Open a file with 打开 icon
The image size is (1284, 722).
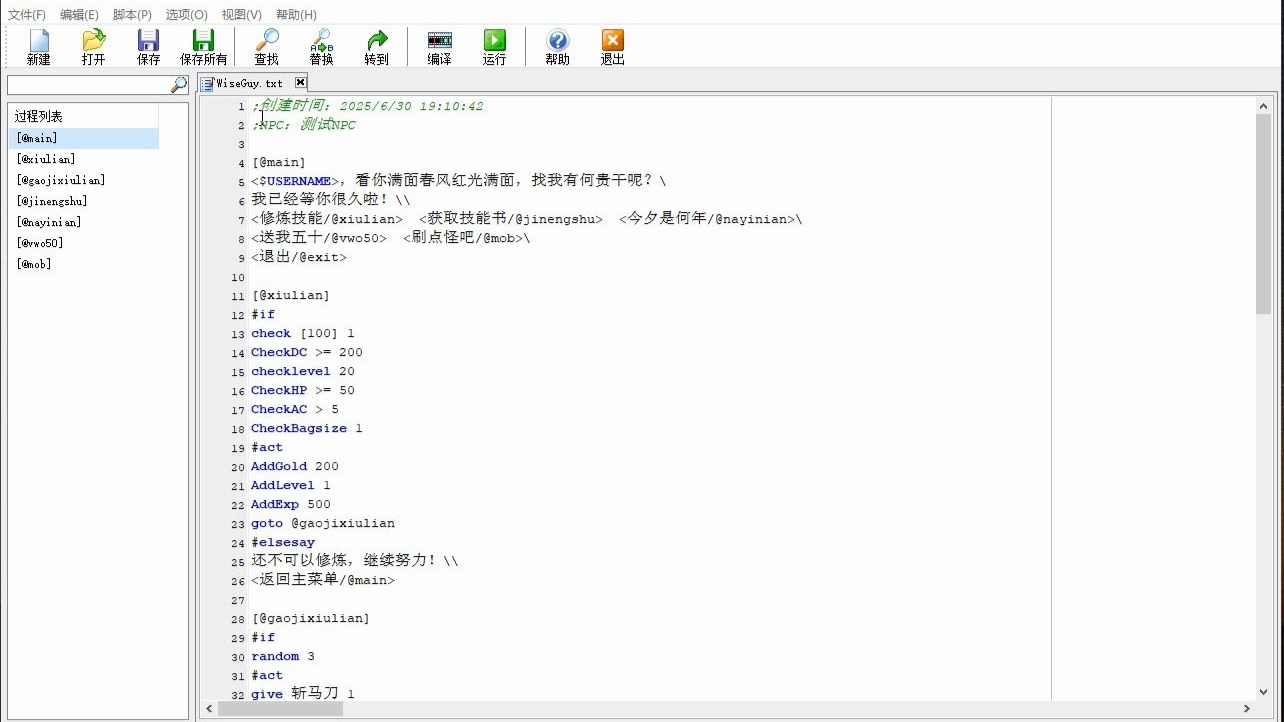pos(94,47)
